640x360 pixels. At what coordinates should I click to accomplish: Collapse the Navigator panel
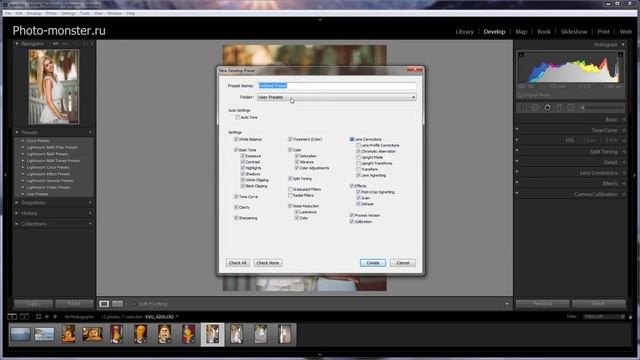pyautogui.click(x=17, y=44)
